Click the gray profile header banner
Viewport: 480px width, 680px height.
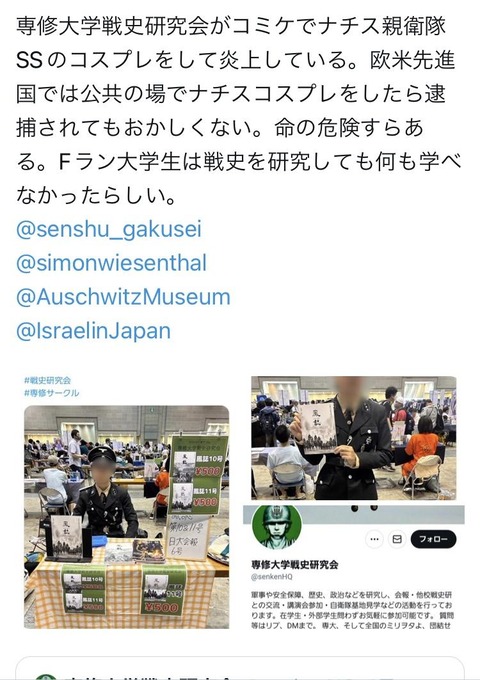tap(353, 514)
